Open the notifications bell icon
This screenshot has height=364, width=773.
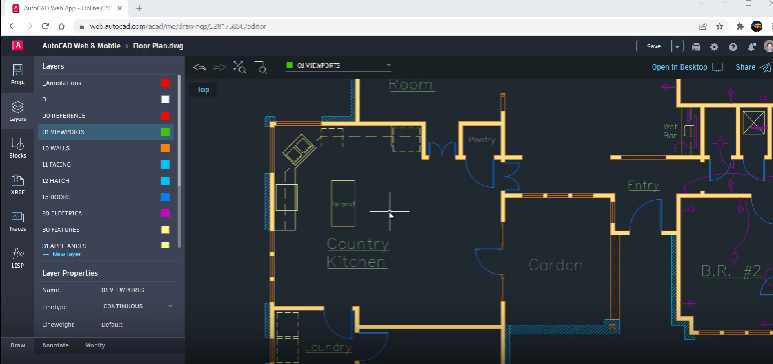751,47
